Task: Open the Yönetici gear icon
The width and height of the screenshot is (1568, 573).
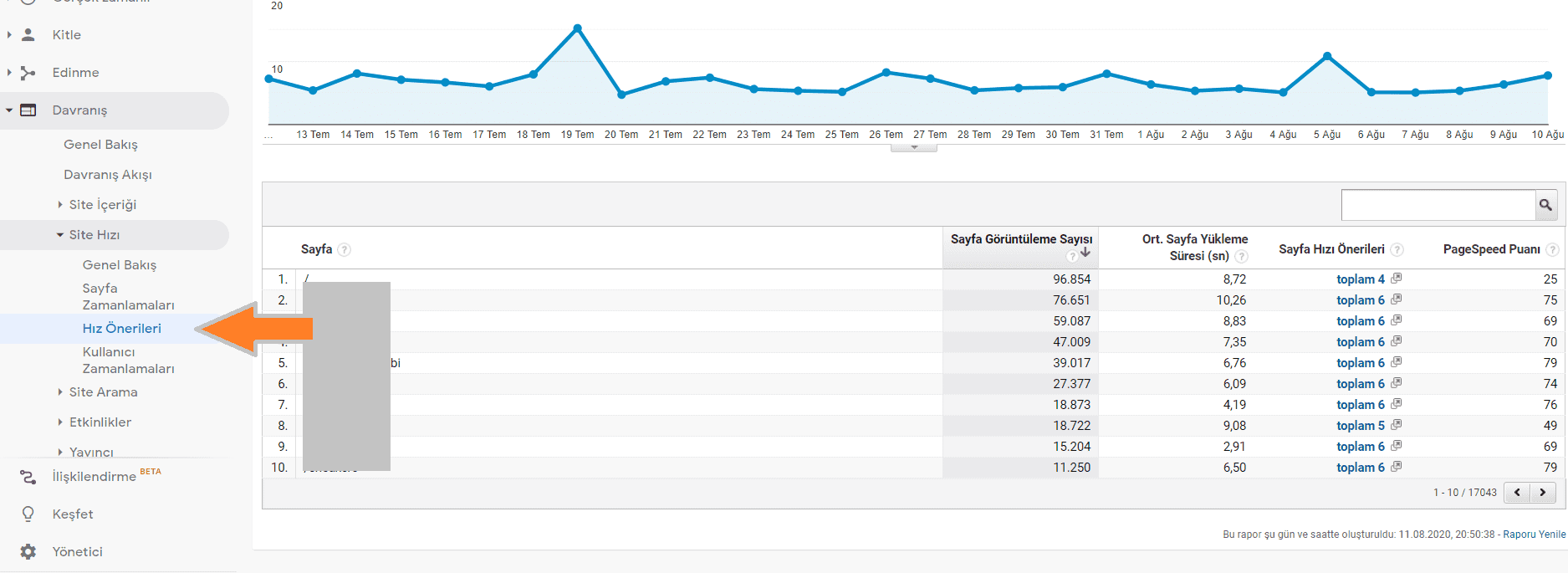Action: pyautogui.click(x=28, y=552)
